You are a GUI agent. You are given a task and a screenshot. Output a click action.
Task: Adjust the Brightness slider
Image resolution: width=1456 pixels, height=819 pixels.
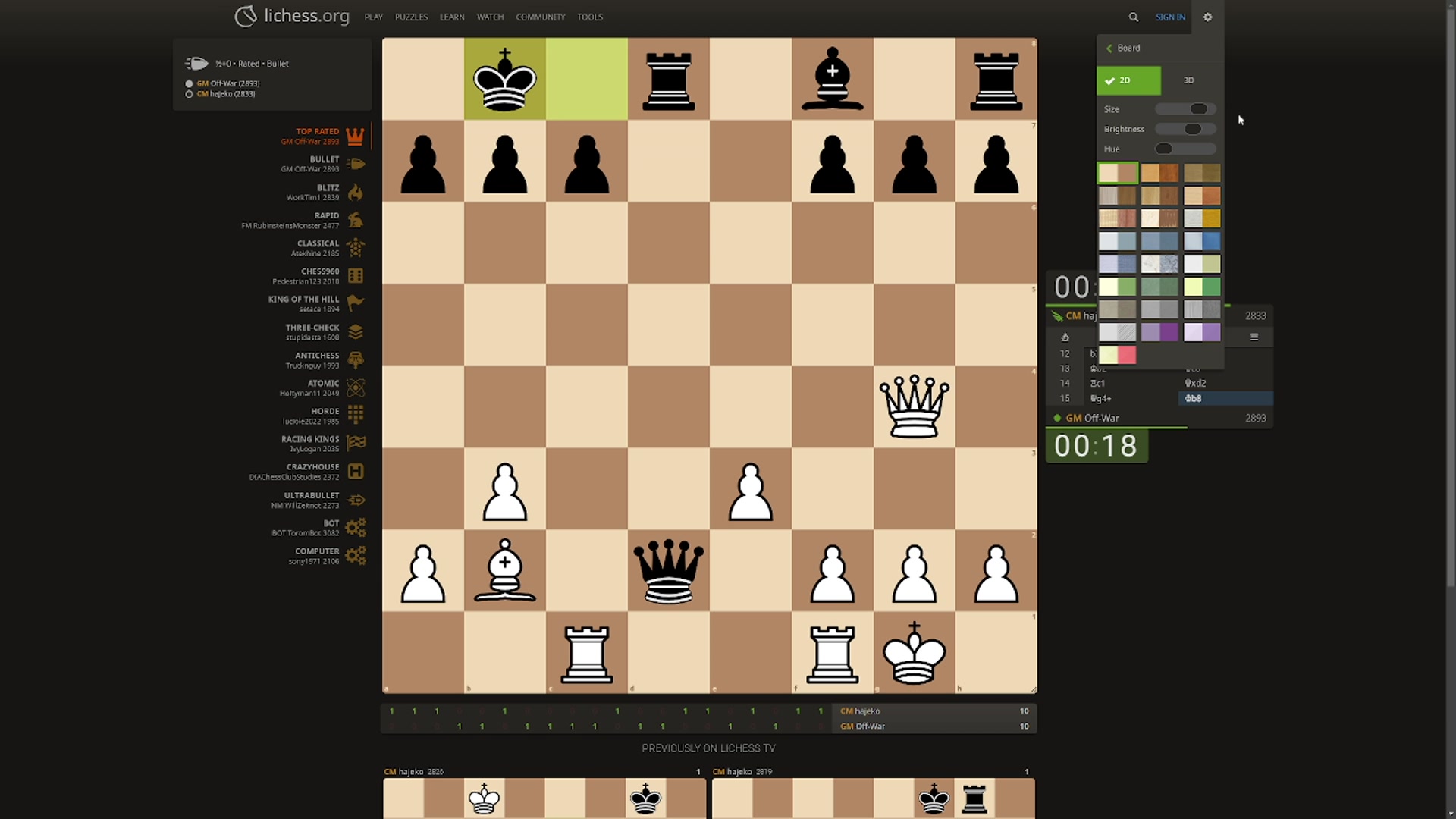(x=1185, y=129)
